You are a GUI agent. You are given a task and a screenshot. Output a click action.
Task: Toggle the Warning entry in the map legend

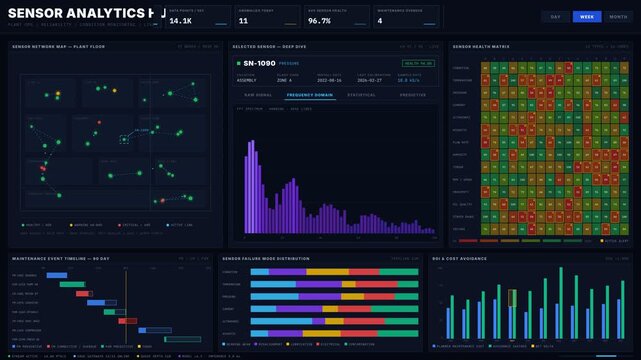(86, 225)
